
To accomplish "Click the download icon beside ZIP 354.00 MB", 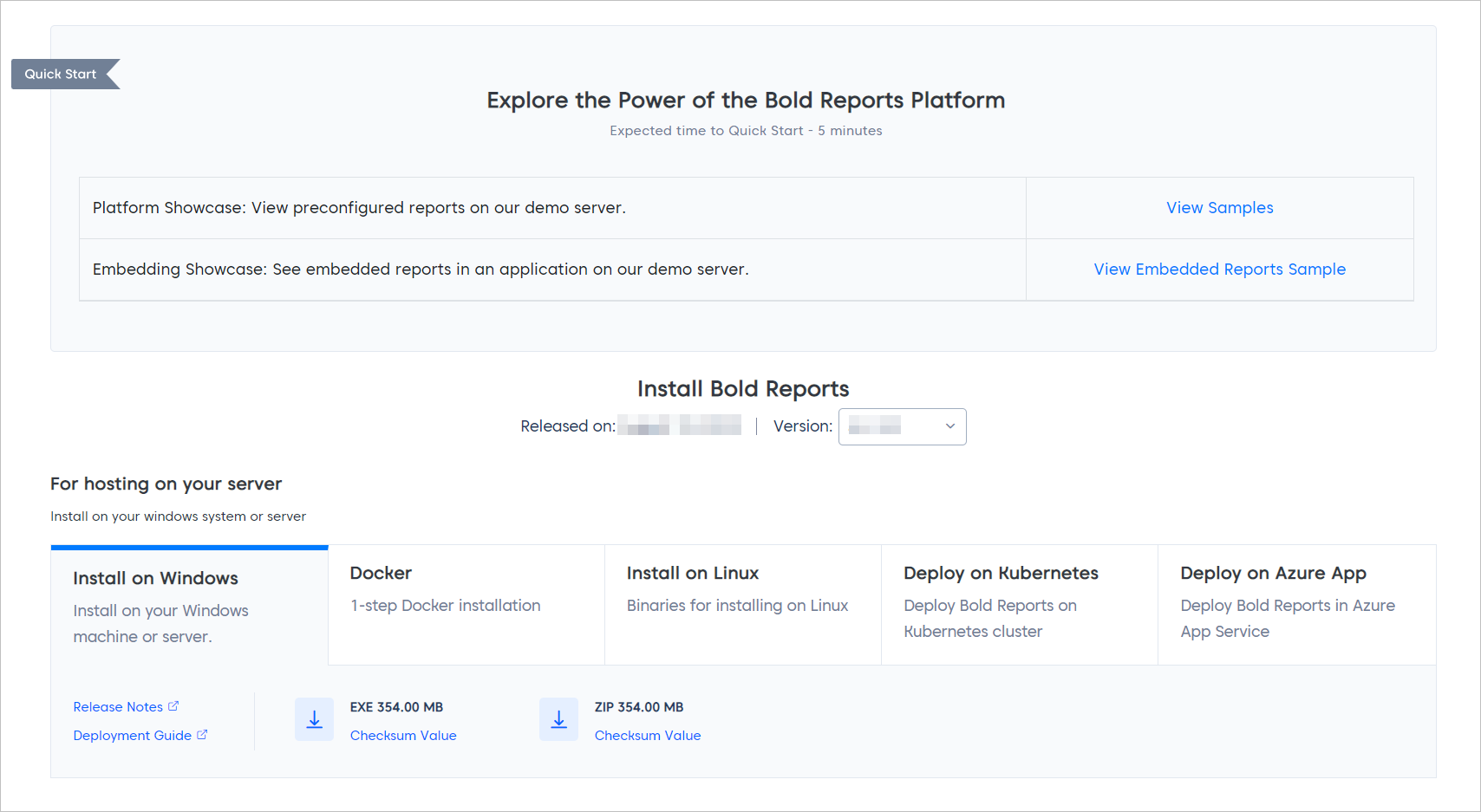I will [x=558, y=719].
